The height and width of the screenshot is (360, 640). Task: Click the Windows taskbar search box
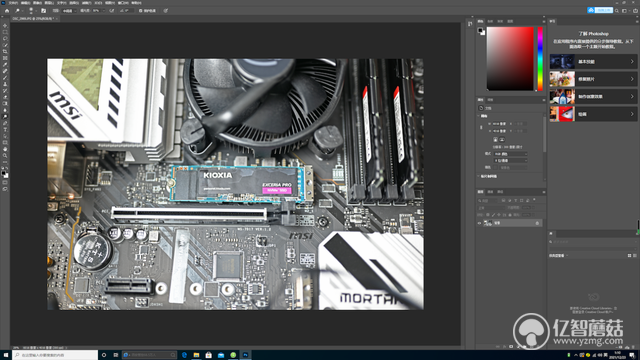[55, 355]
